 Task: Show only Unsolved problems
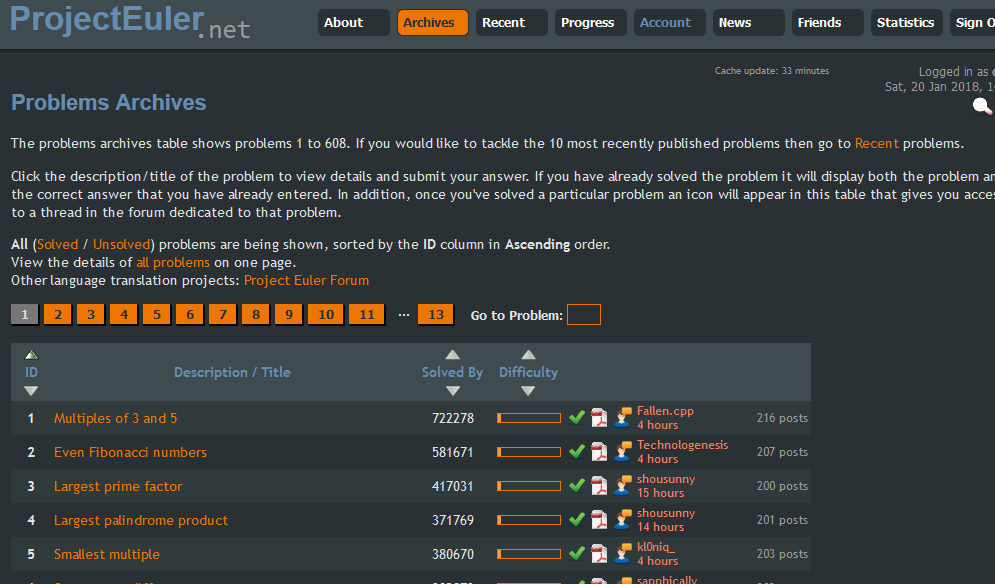click(121, 244)
